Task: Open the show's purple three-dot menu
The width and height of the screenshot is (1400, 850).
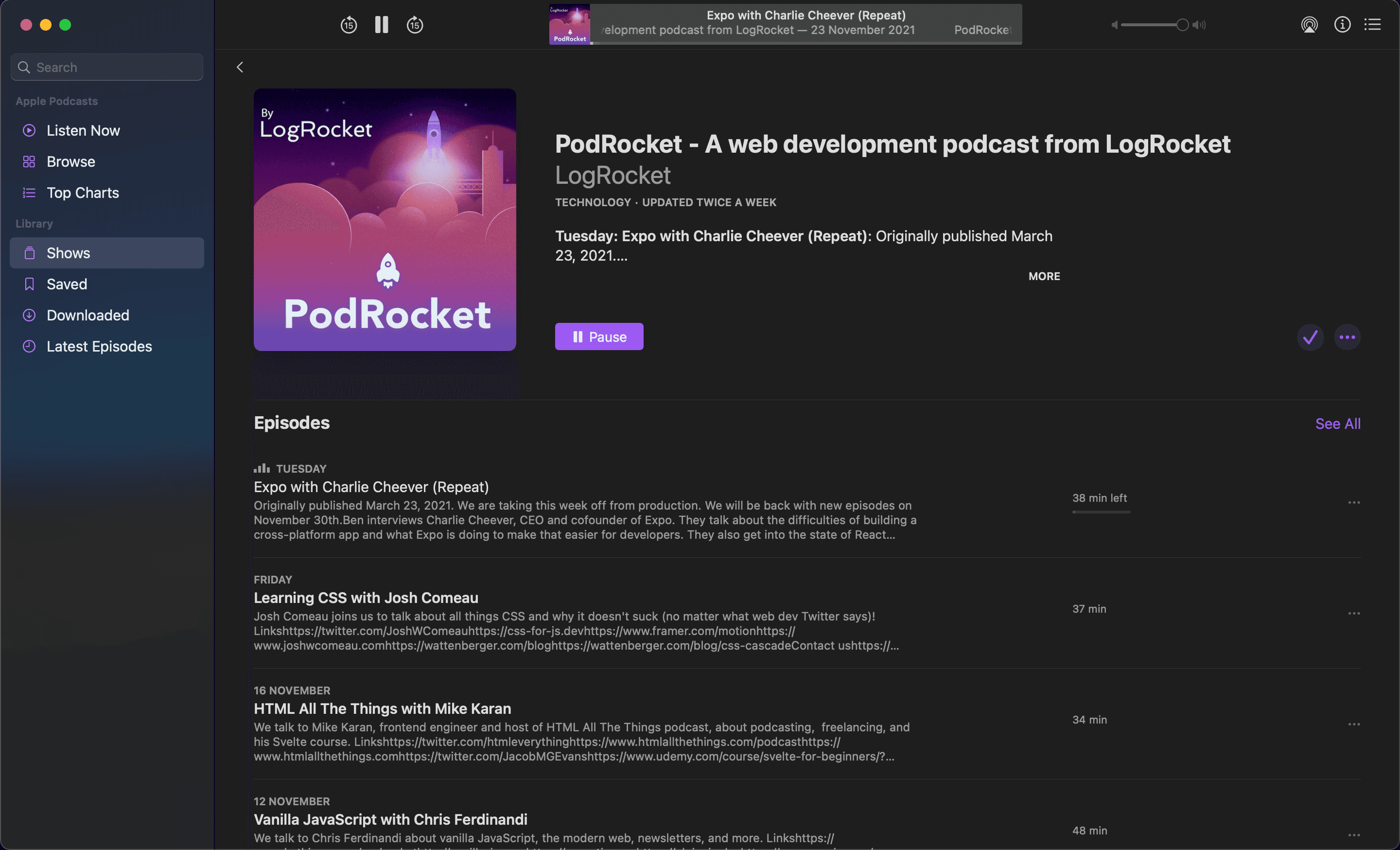Action: (x=1347, y=337)
